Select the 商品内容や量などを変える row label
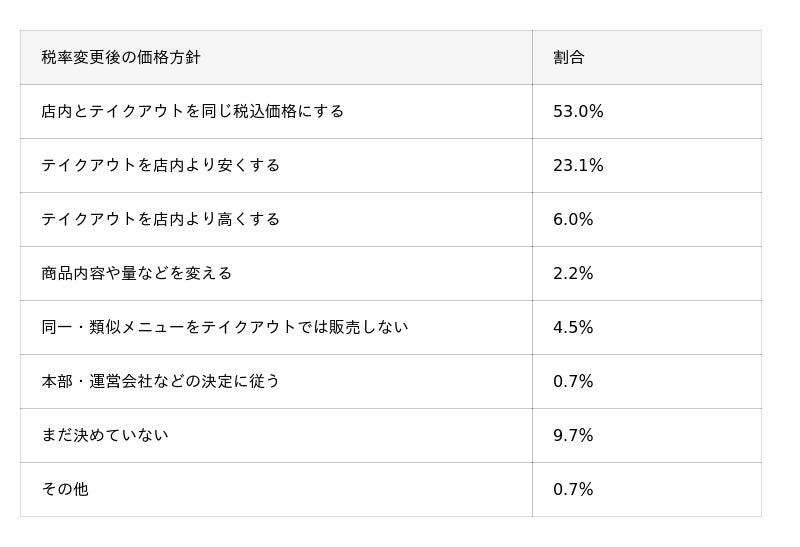This screenshot has height=547, width=800. [x=137, y=274]
